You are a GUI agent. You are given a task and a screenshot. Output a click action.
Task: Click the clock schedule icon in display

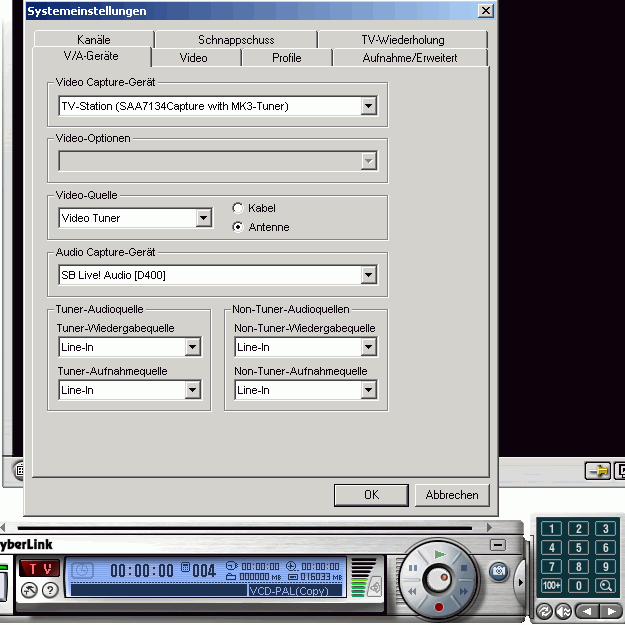click(x=82, y=570)
